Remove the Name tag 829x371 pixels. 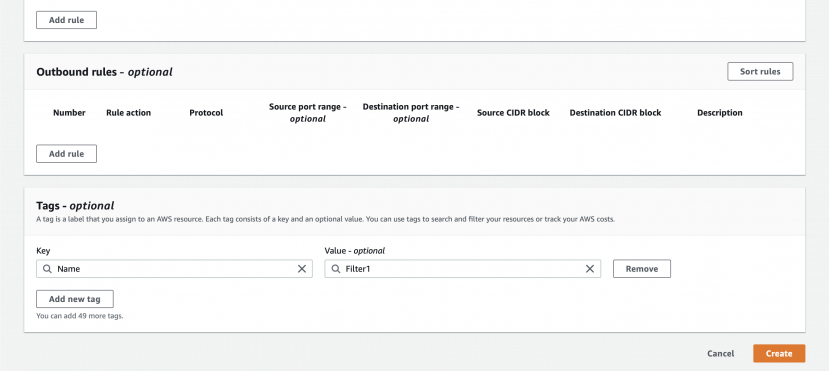pos(642,268)
